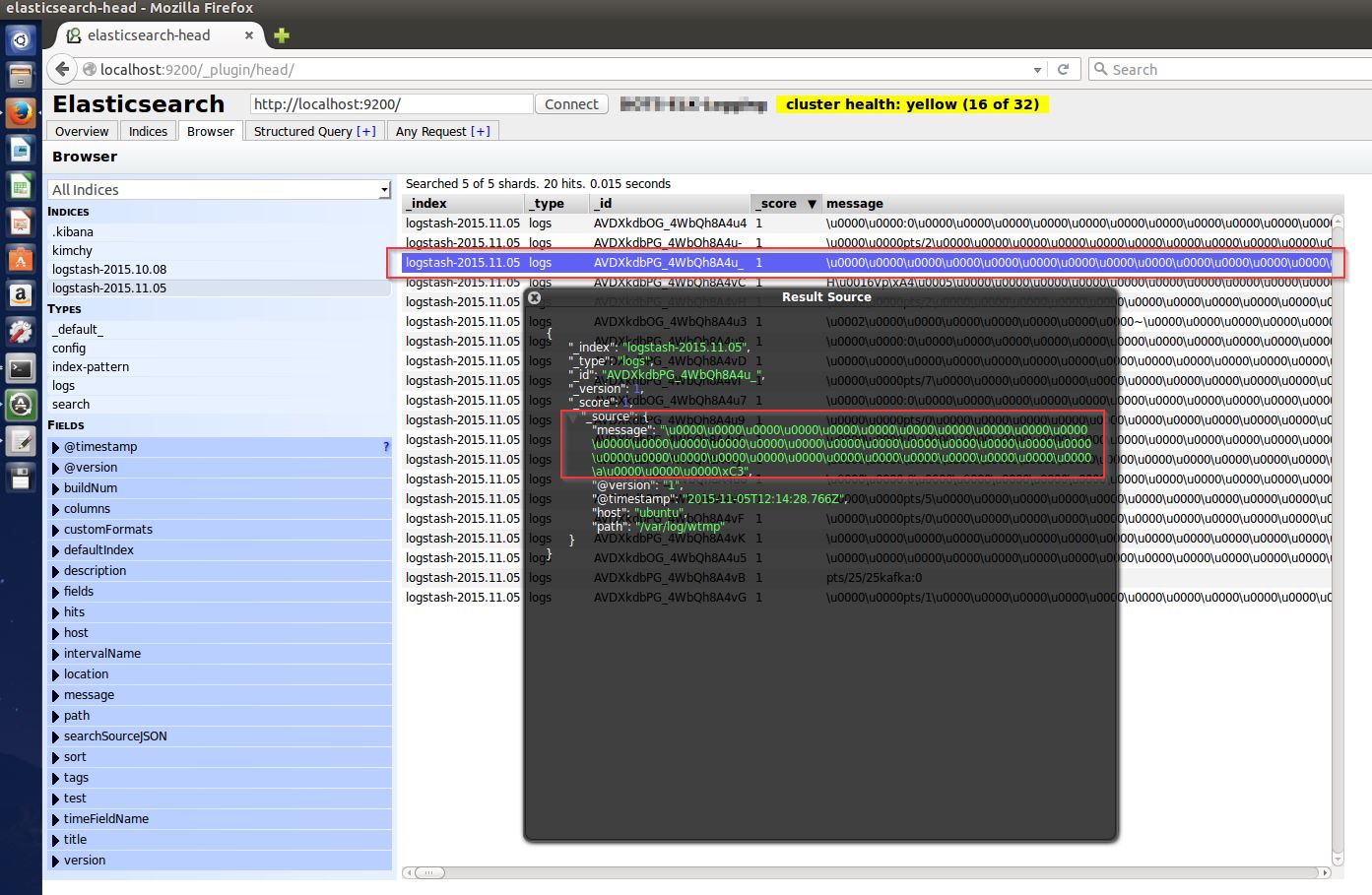Viewport: 1372px width, 895px height.
Task: Open the All Indices dropdown
Action: coord(219,189)
